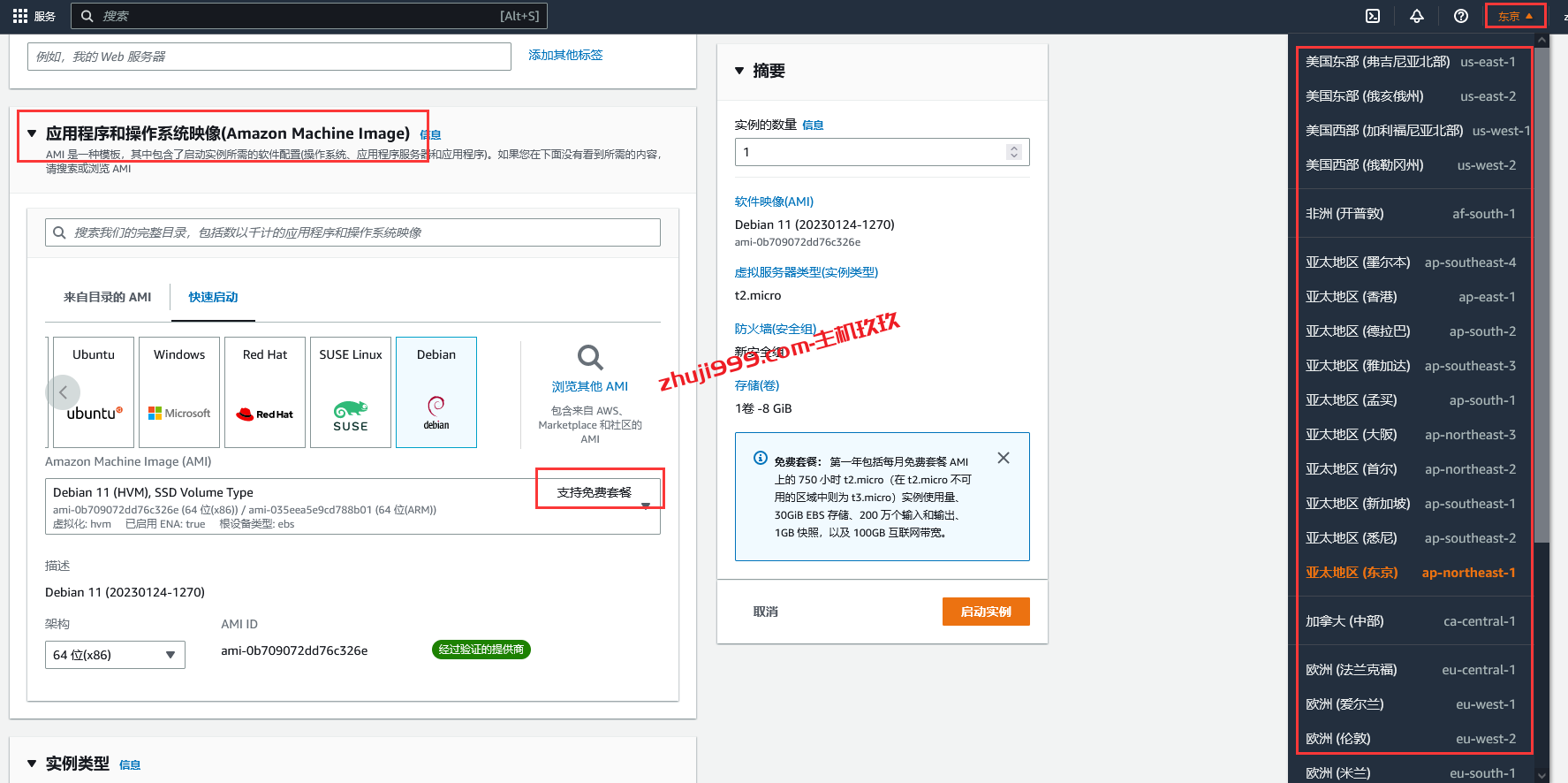Select the SUSE Linux AMI tile
Screen dimensions: 1568x783
[x=351, y=392]
